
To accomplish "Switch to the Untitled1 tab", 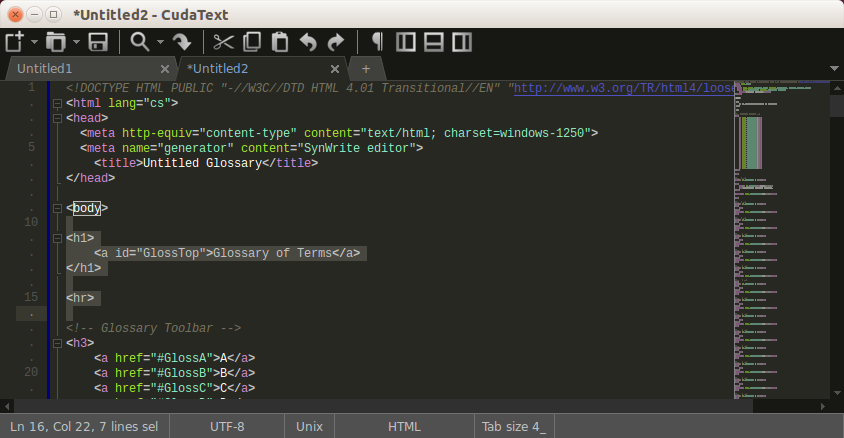I will 45,69.
